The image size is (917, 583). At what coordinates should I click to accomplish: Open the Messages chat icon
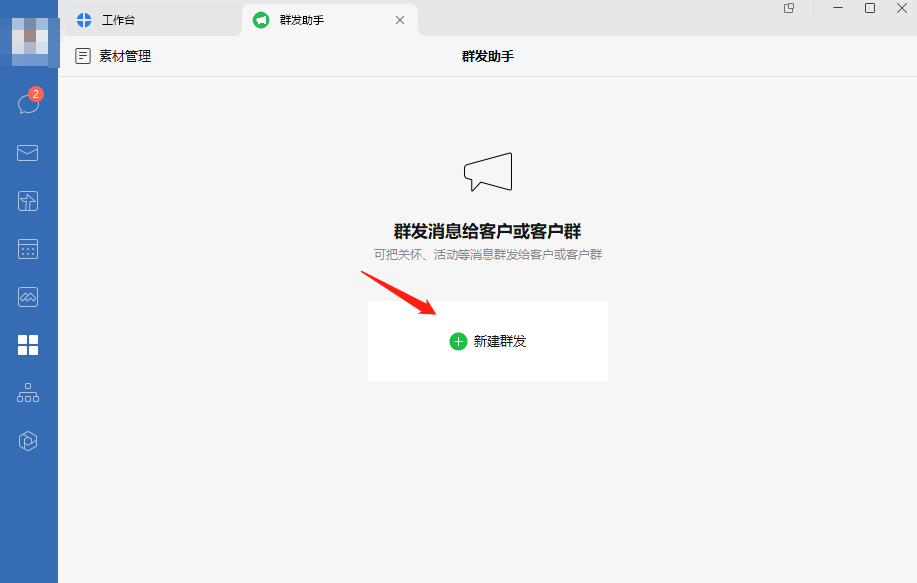pos(27,104)
